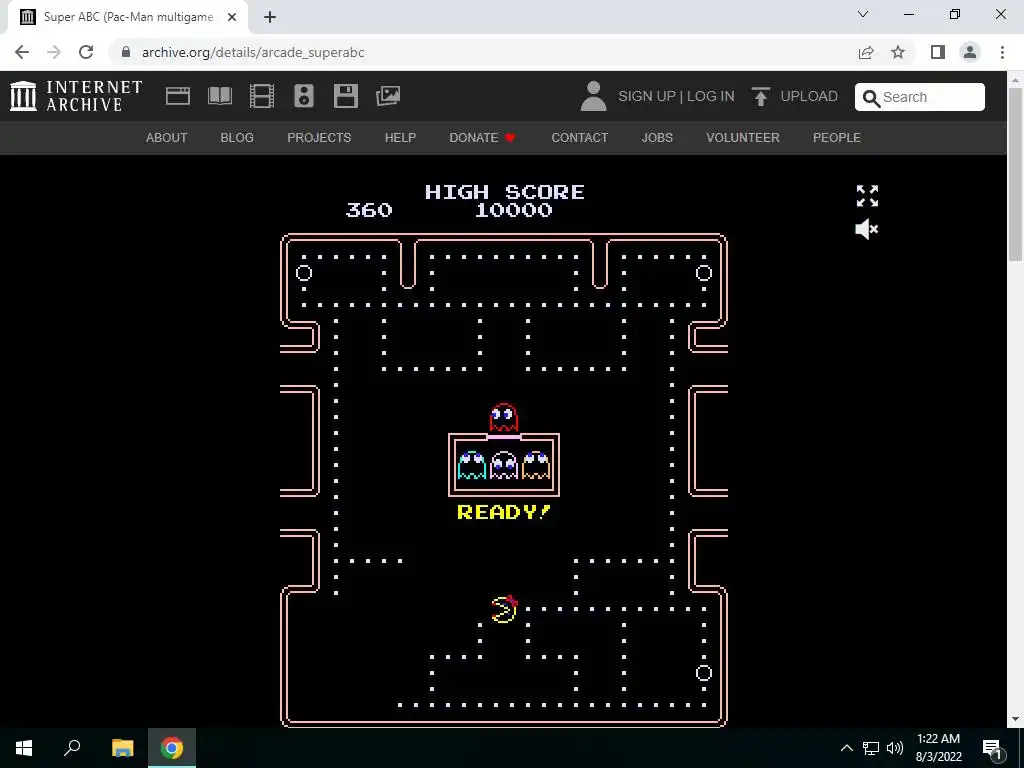Reload the page

(86, 52)
